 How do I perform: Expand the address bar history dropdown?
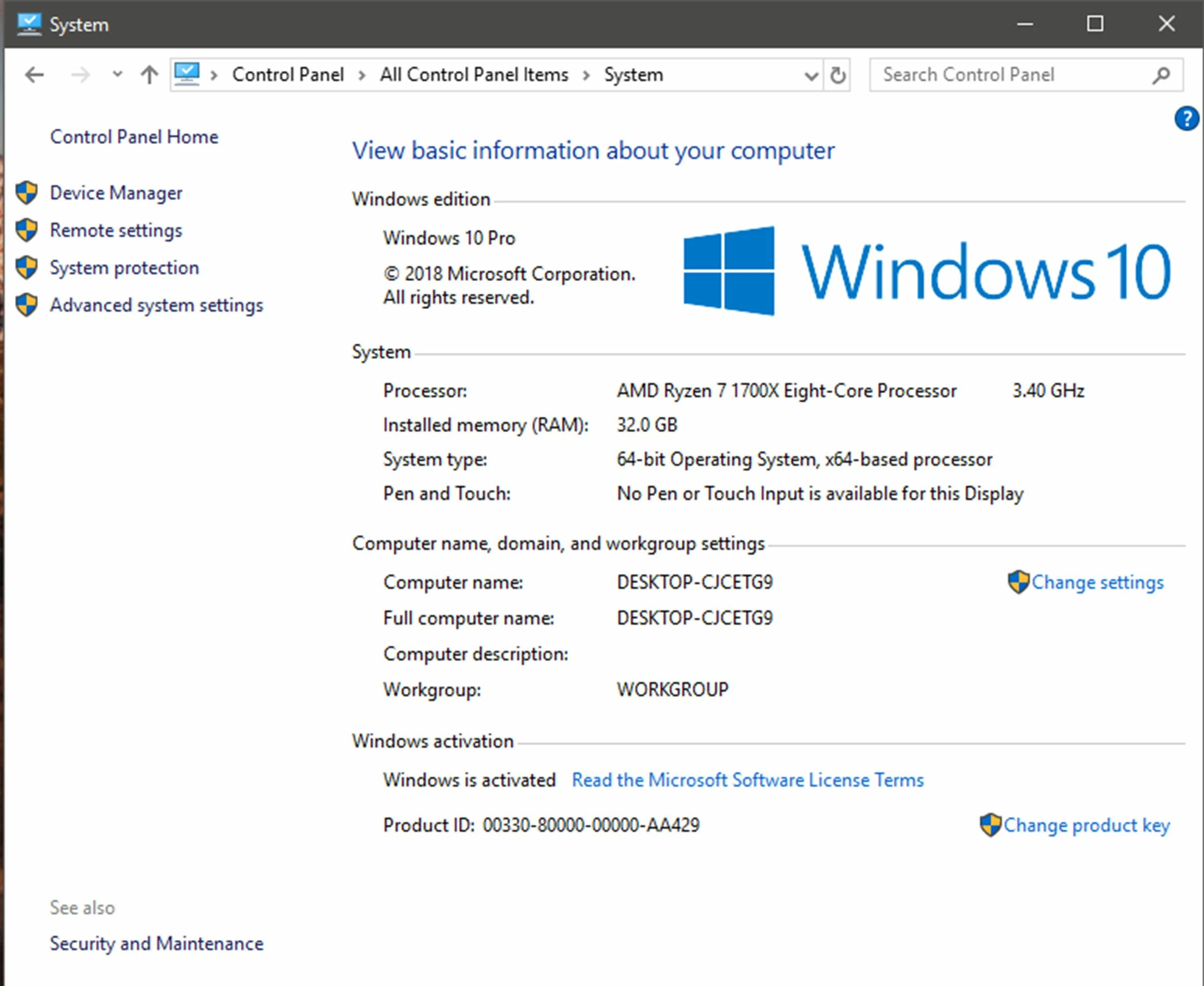[811, 76]
